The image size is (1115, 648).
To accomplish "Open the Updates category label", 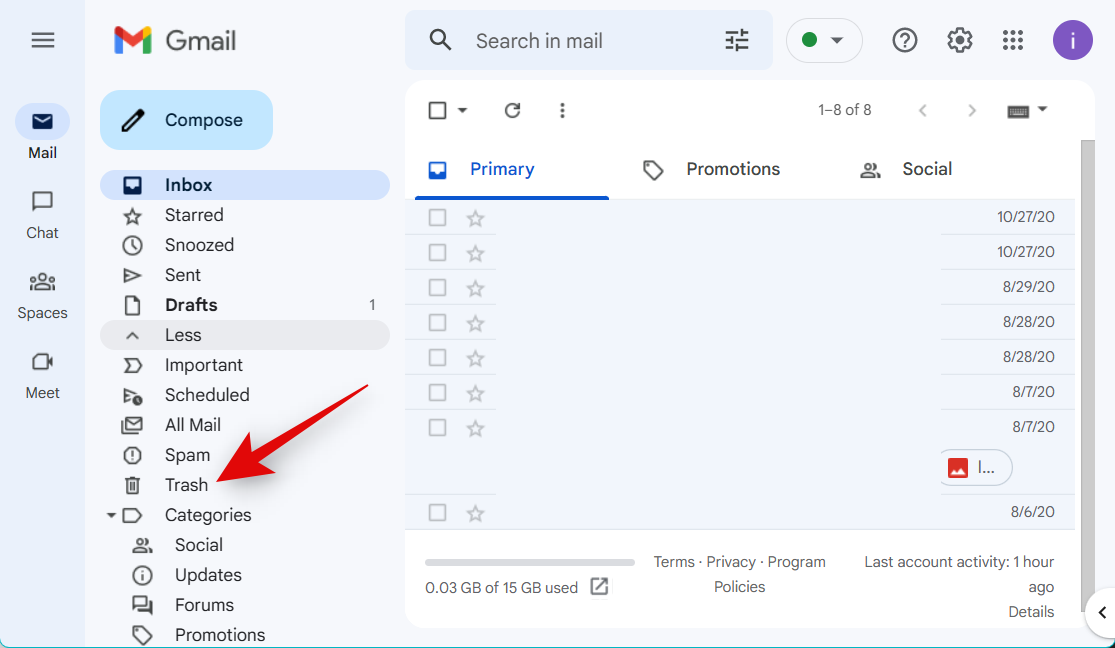I will pyautogui.click(x=208, y=575).
